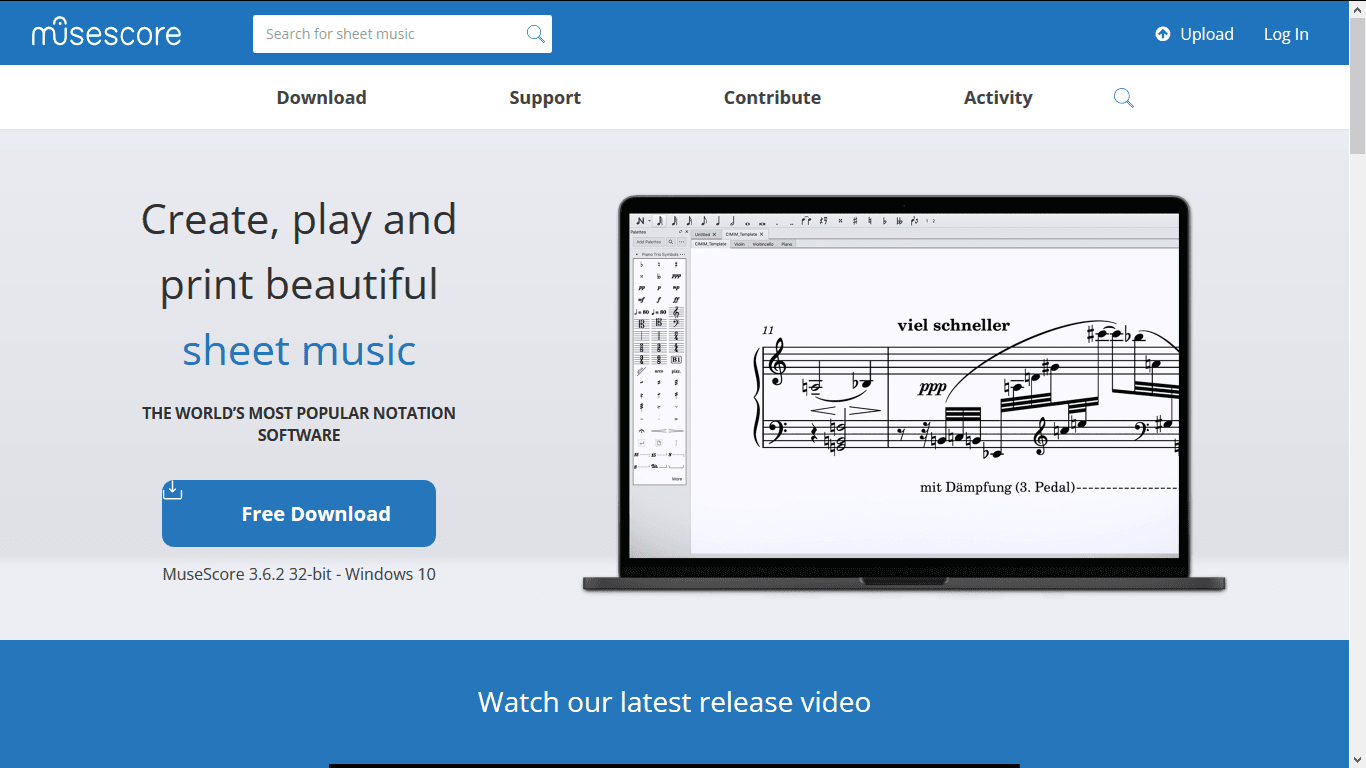This screenshot has width=1366, height=768.
Task: Open site search magnifier beside Activity
Action: (x=1124, y=97)
